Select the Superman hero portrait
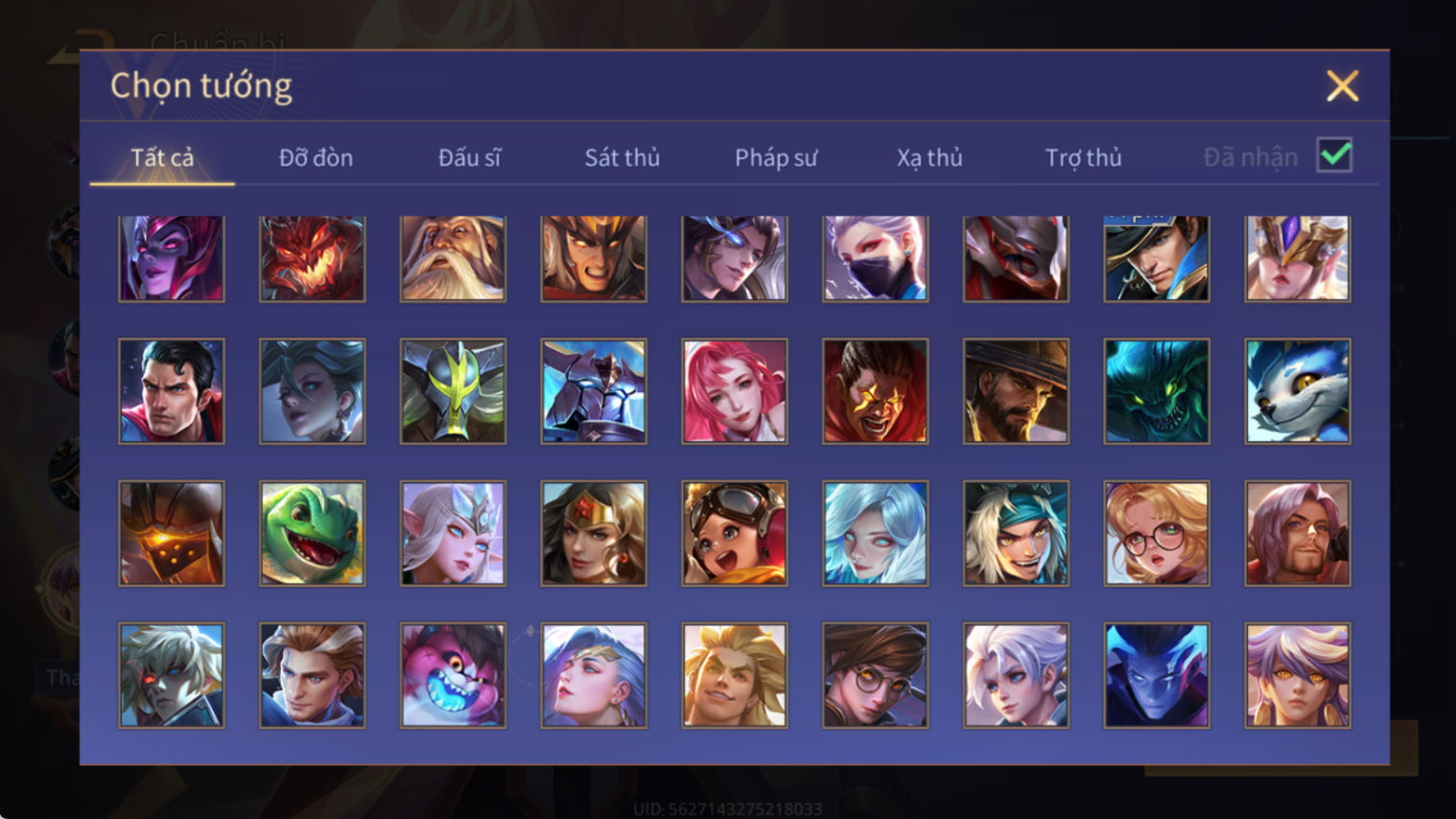Screen dimensions: 1456x819 tap(172, 391)
